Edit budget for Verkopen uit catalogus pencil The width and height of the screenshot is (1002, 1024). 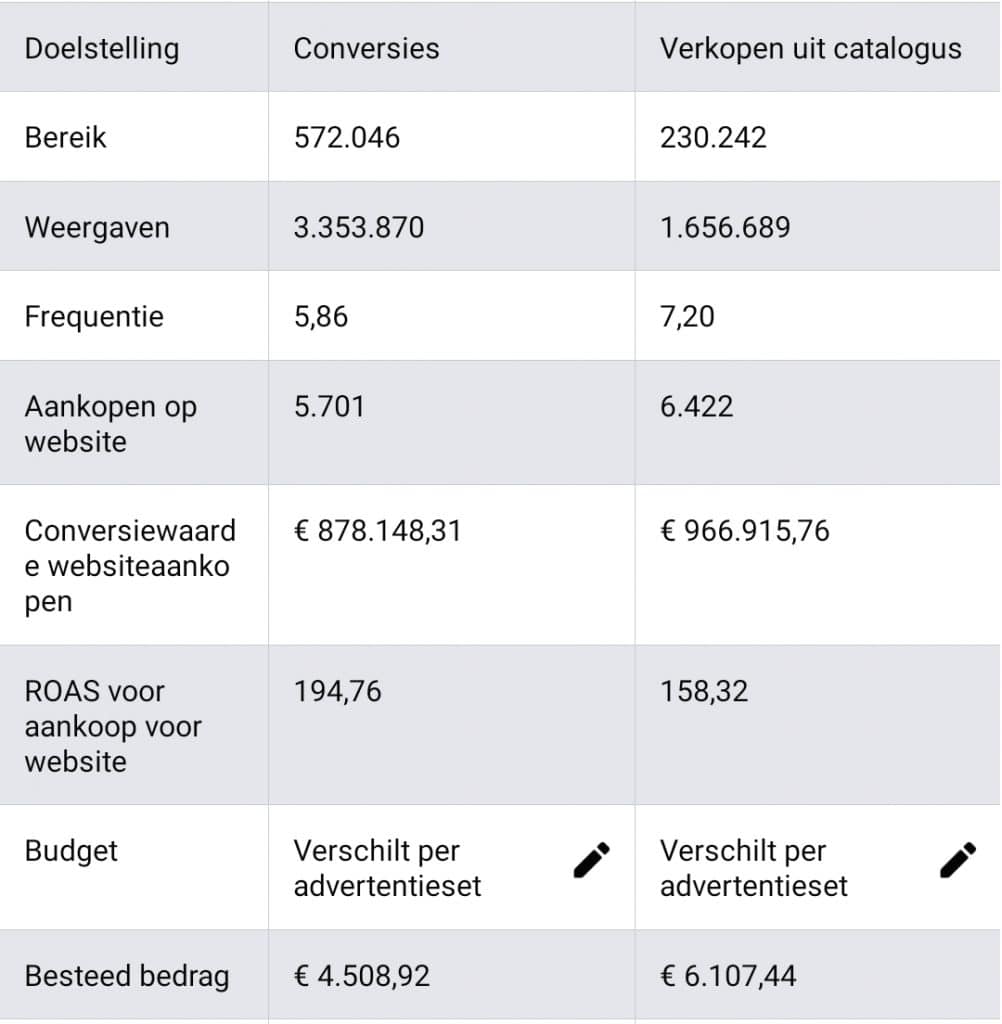(958, 859)
